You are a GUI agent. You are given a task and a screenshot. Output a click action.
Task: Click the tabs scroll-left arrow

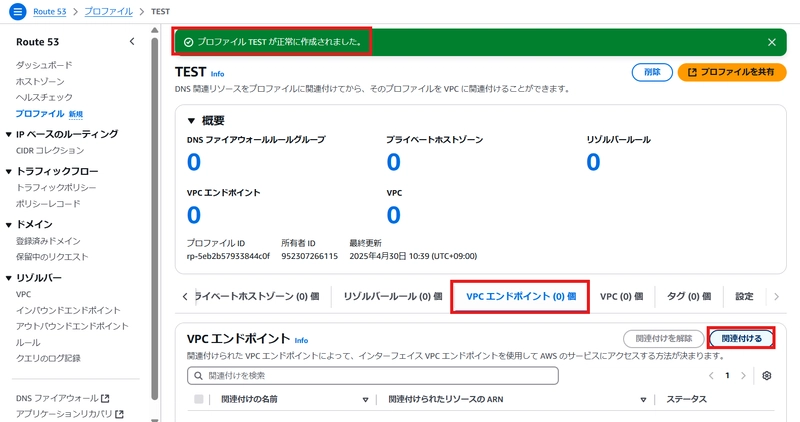pyautogui.click(x=185, y=296)
